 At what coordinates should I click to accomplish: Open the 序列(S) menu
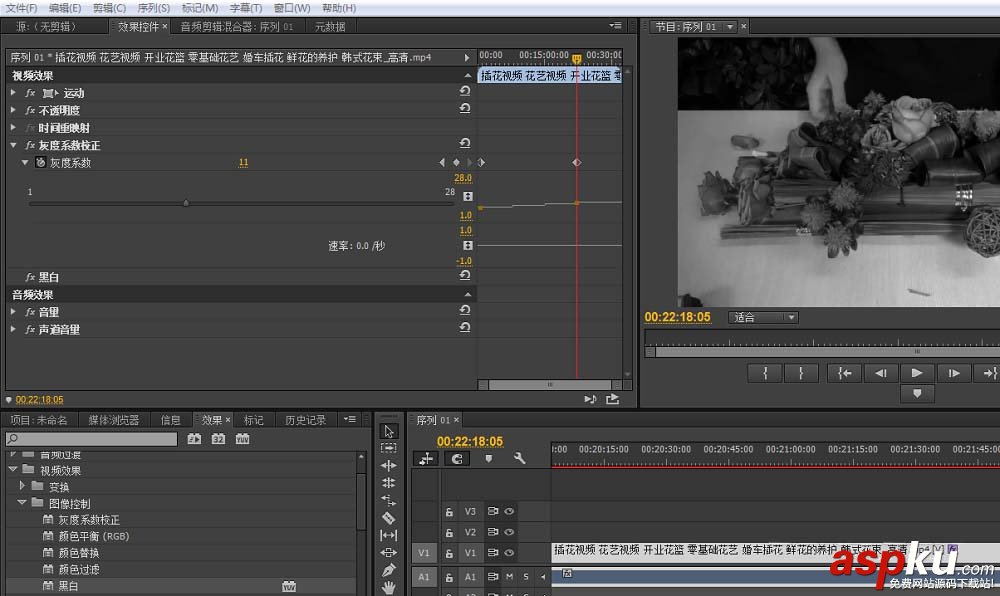tap(153, 7)
